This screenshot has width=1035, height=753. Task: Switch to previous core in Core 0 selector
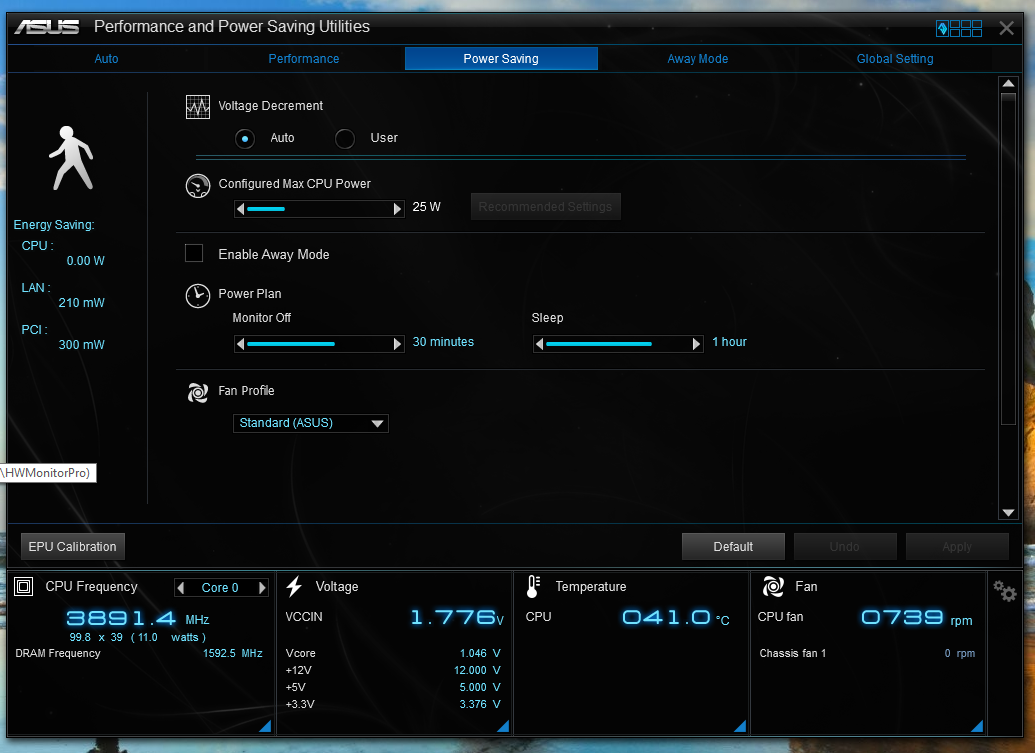click(x=180, y=587)
